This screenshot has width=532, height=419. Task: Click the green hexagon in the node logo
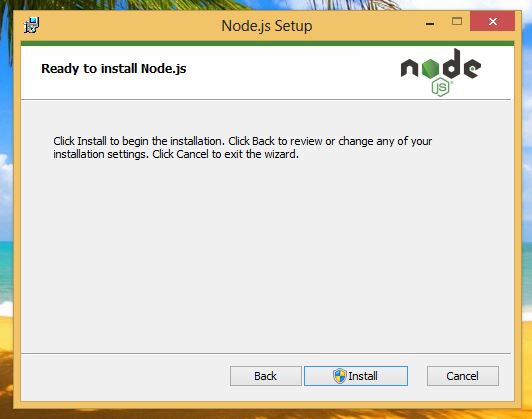coord(431,68)
